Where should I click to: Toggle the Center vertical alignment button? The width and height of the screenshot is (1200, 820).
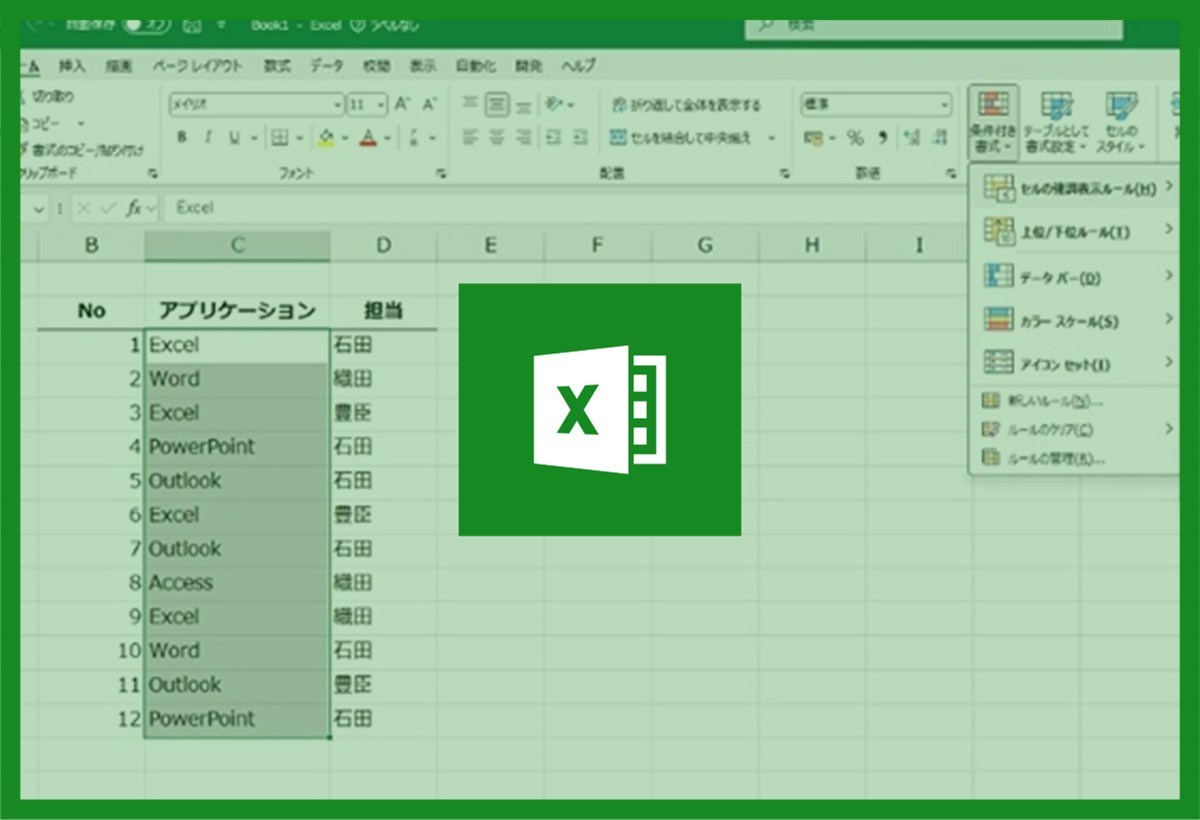[497, 105]
